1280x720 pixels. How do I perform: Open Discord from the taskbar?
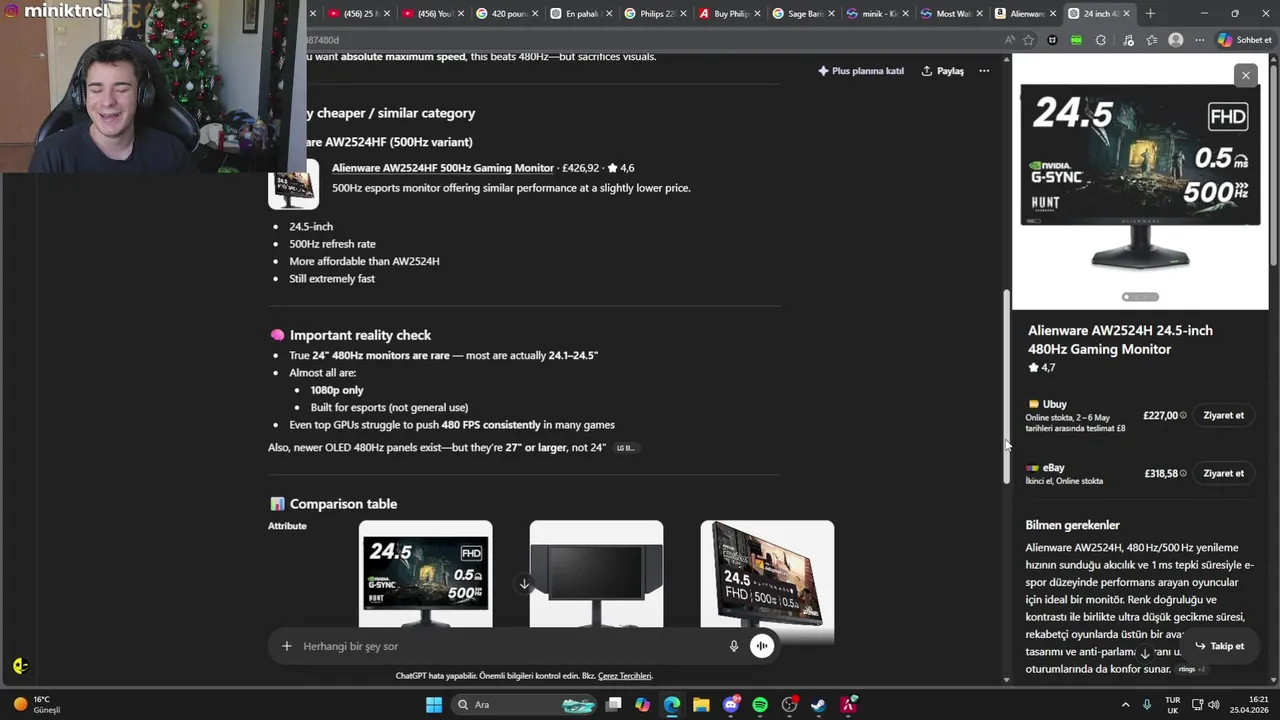(x=731, y=705)
